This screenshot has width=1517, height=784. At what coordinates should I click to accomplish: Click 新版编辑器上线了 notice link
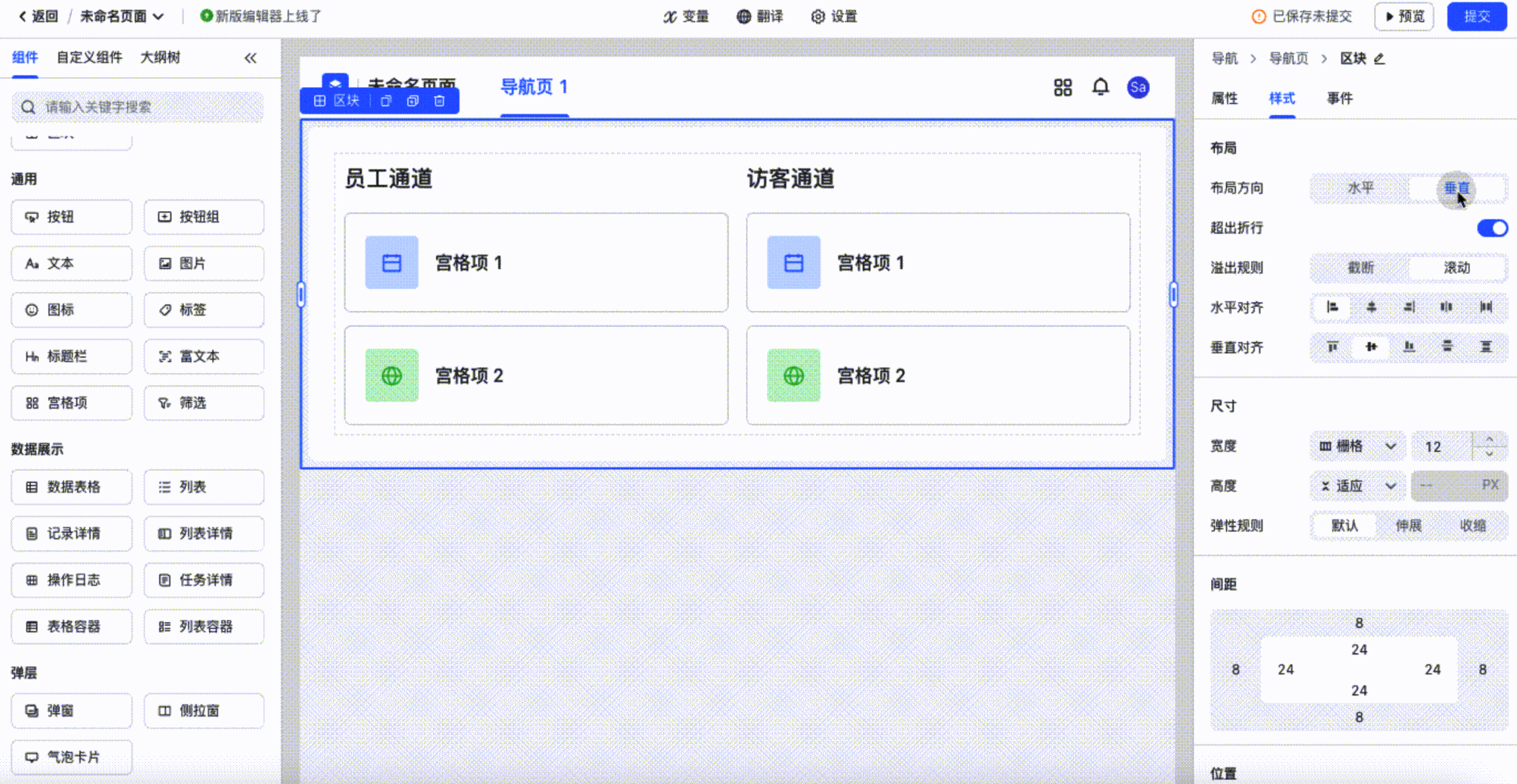click(261, 17)
